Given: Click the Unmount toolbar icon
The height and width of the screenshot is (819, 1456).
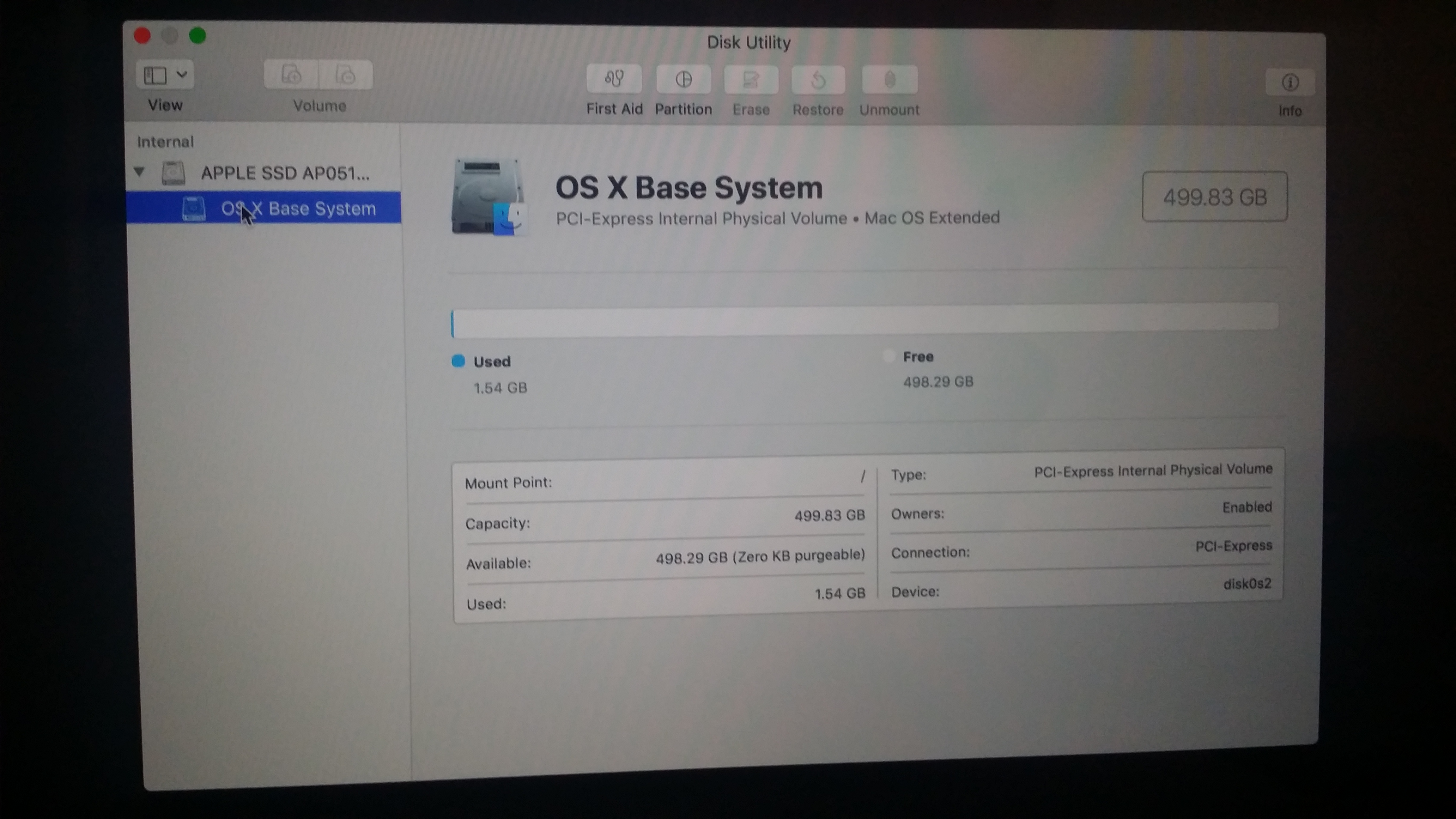Looking at the screenshot, I should [889, 80].
